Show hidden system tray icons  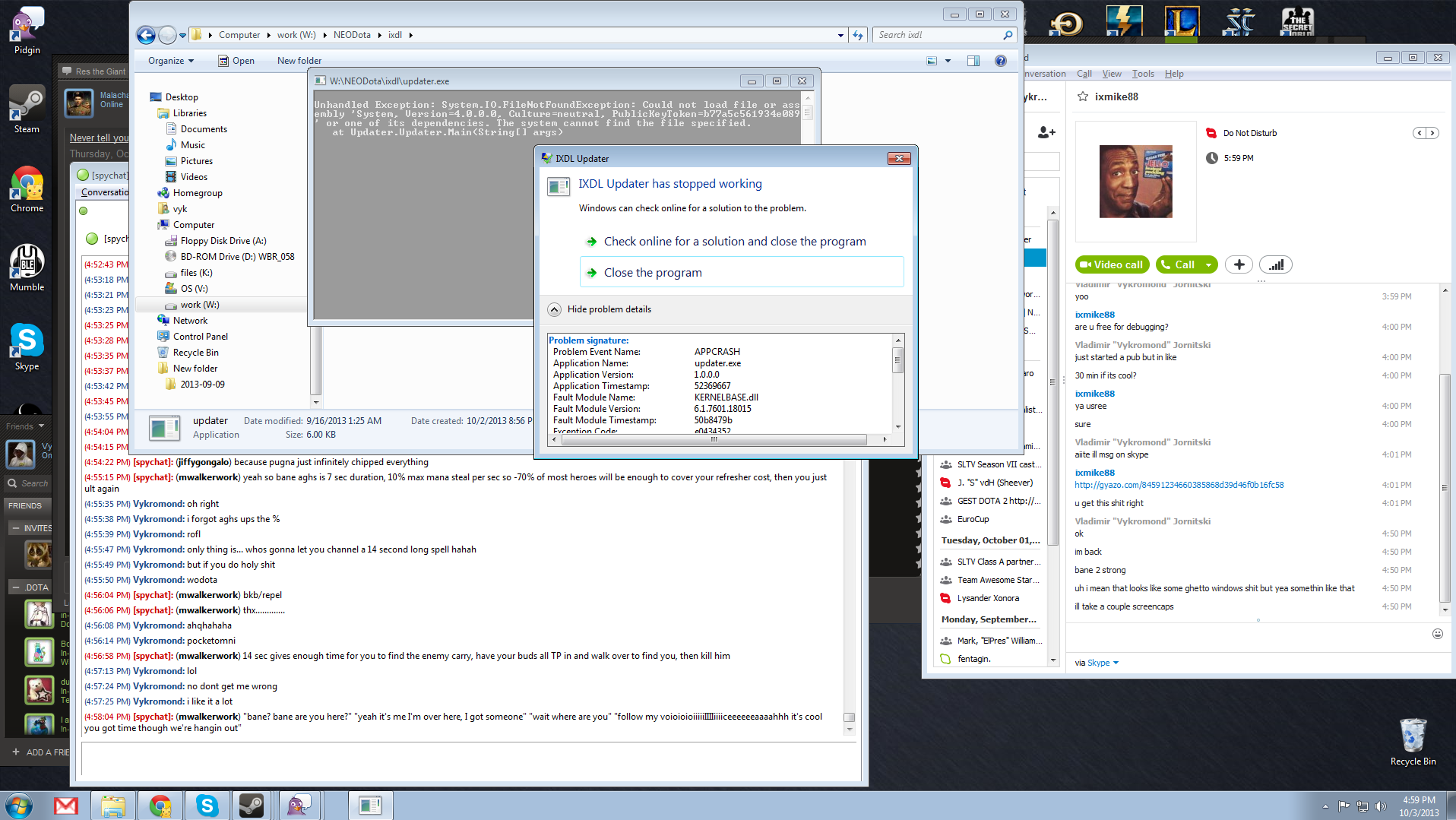tap(1325, 806)
